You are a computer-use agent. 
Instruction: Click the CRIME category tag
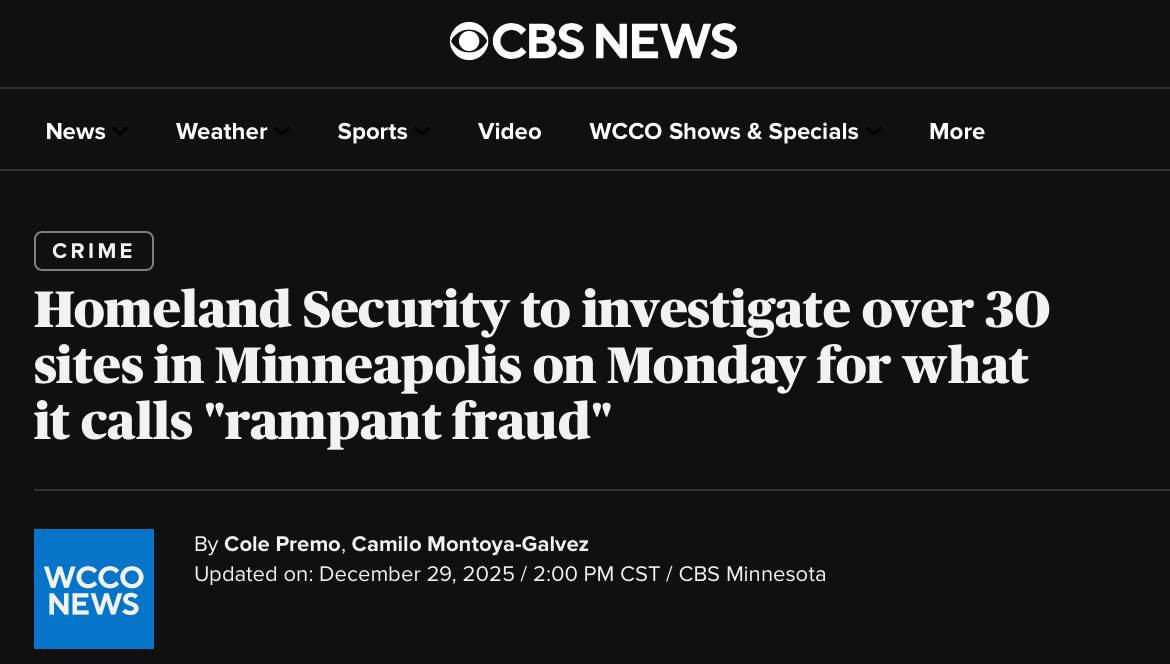point(94,251)
